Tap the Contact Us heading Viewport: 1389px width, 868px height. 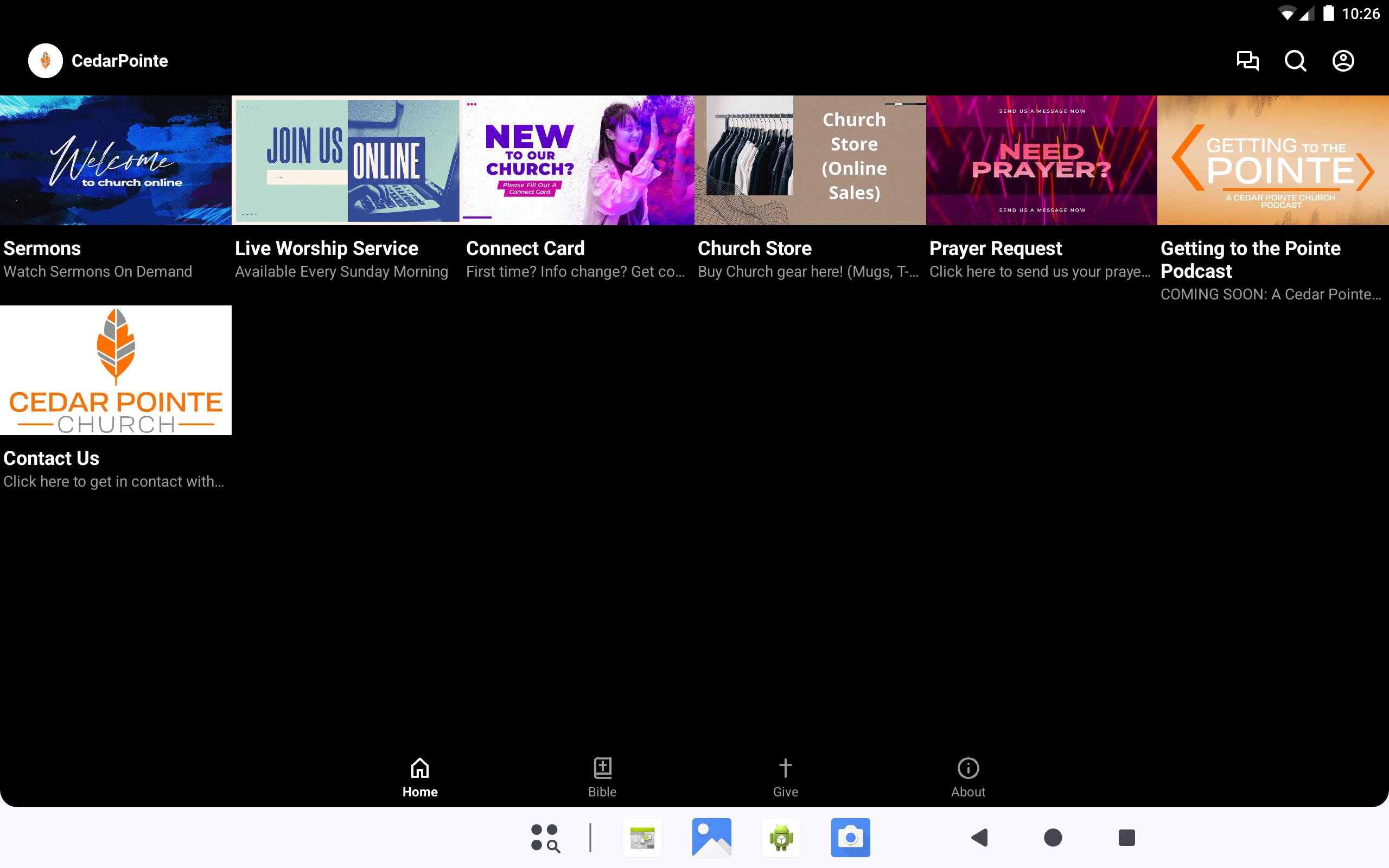pyautogui.click(x=51, y=459)
